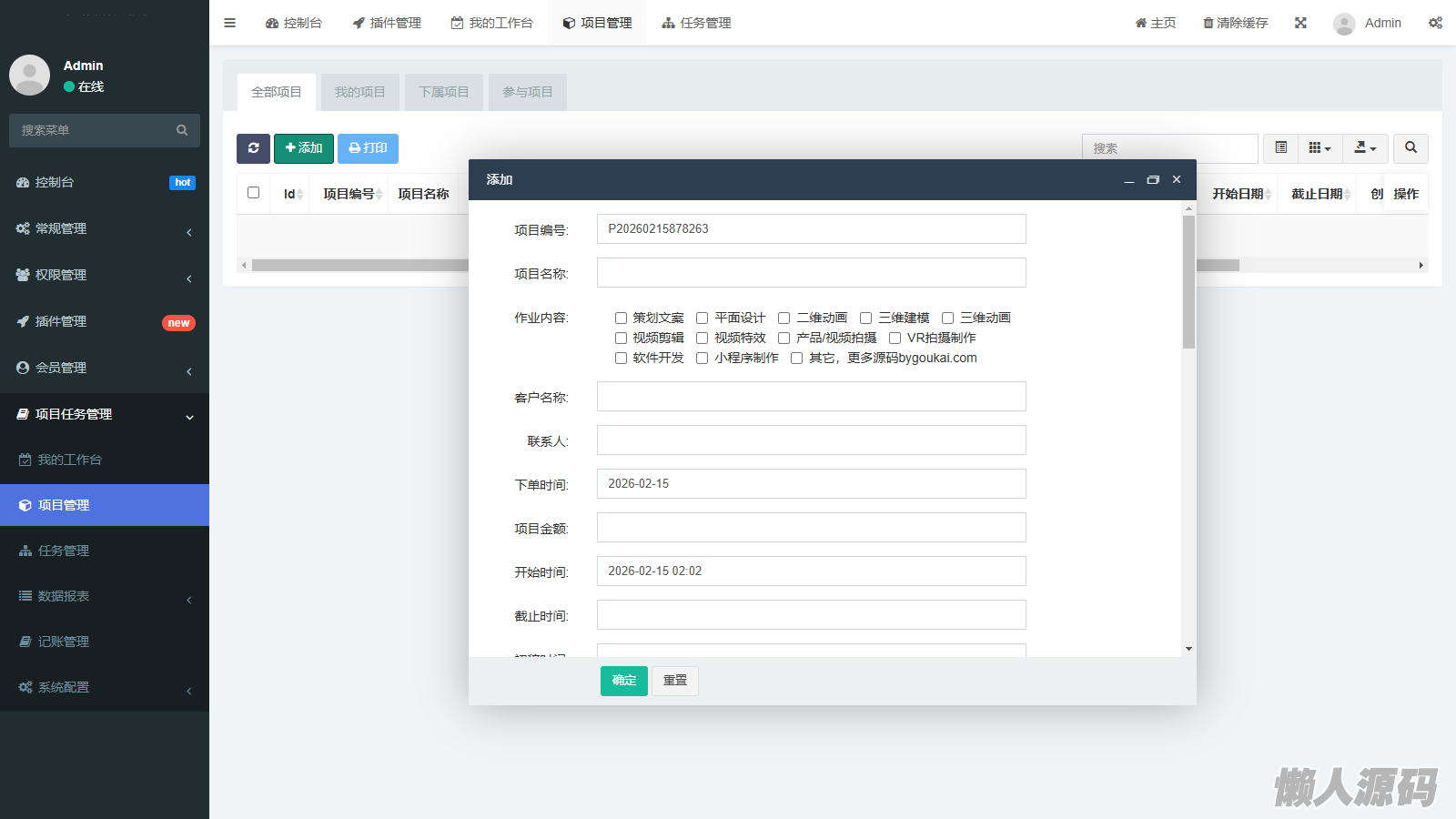Click the fullscreen icon in the top bar
The height and width of the screenshot is (819, 1456).
point(1300,23)
